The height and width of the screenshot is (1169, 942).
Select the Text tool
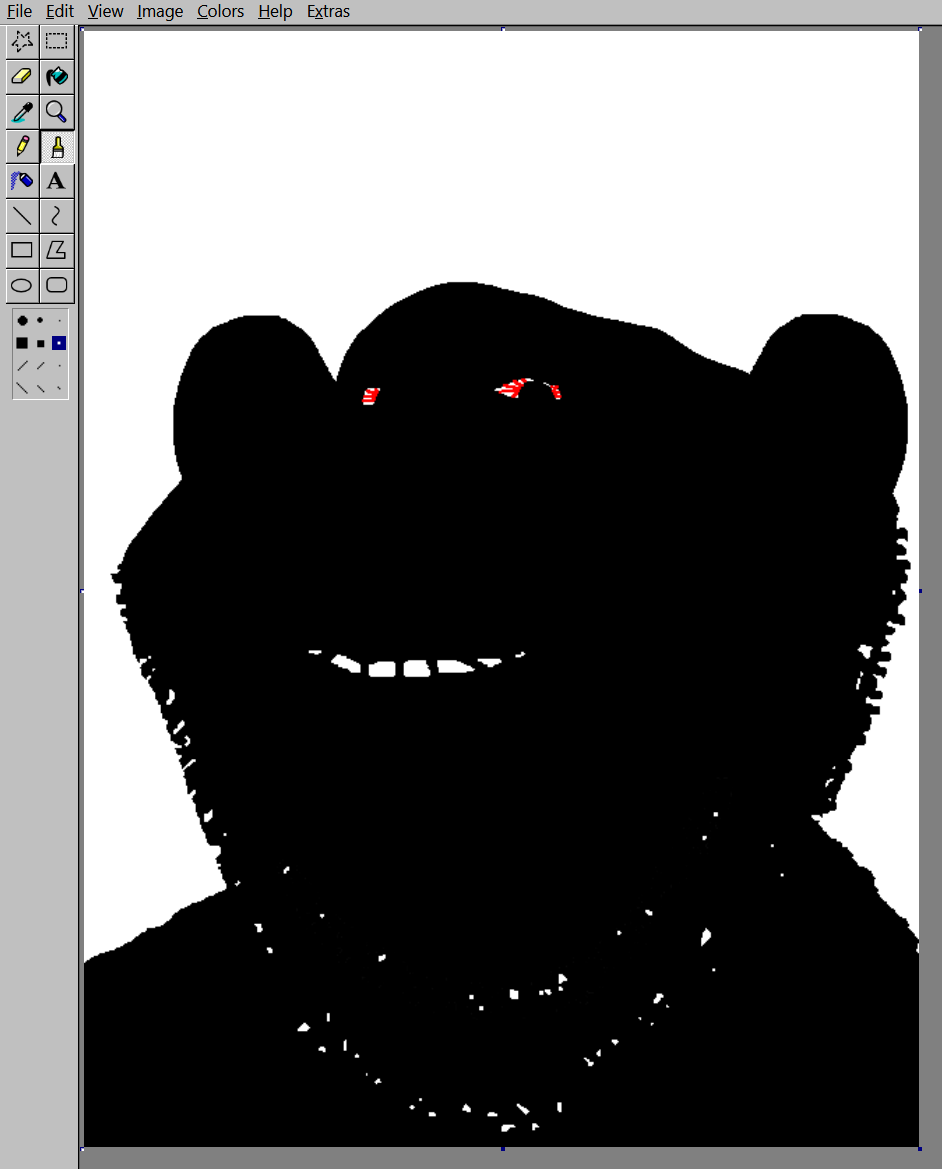pyautogui.click(x=57, y=181)
